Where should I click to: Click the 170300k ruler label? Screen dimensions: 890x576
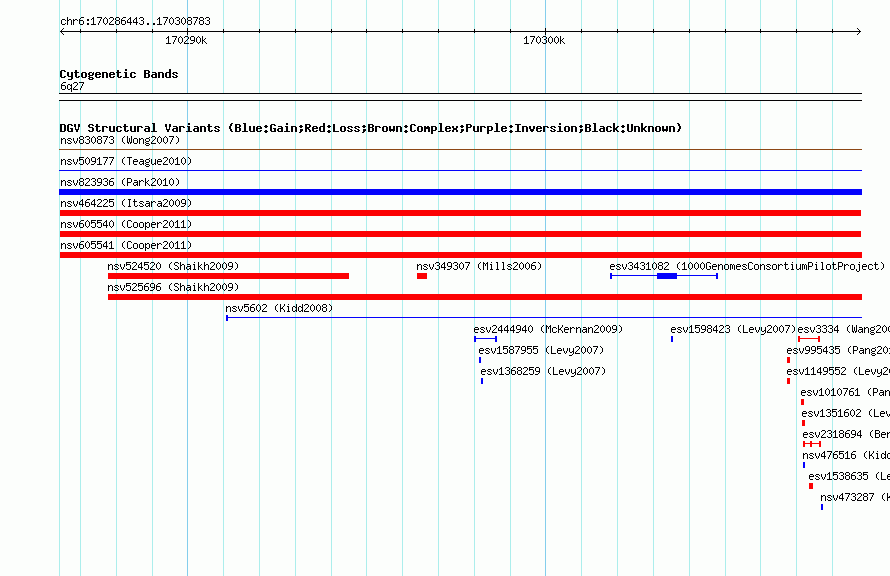pos(544,40)
